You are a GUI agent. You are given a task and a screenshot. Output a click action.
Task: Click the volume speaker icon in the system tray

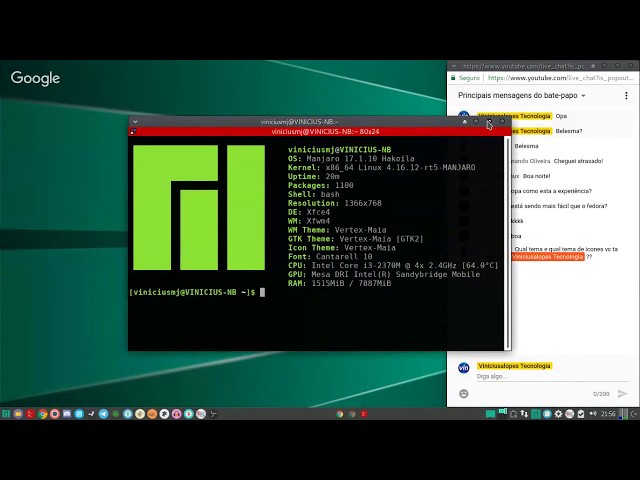pyautogui.click(x=593, y=414)
